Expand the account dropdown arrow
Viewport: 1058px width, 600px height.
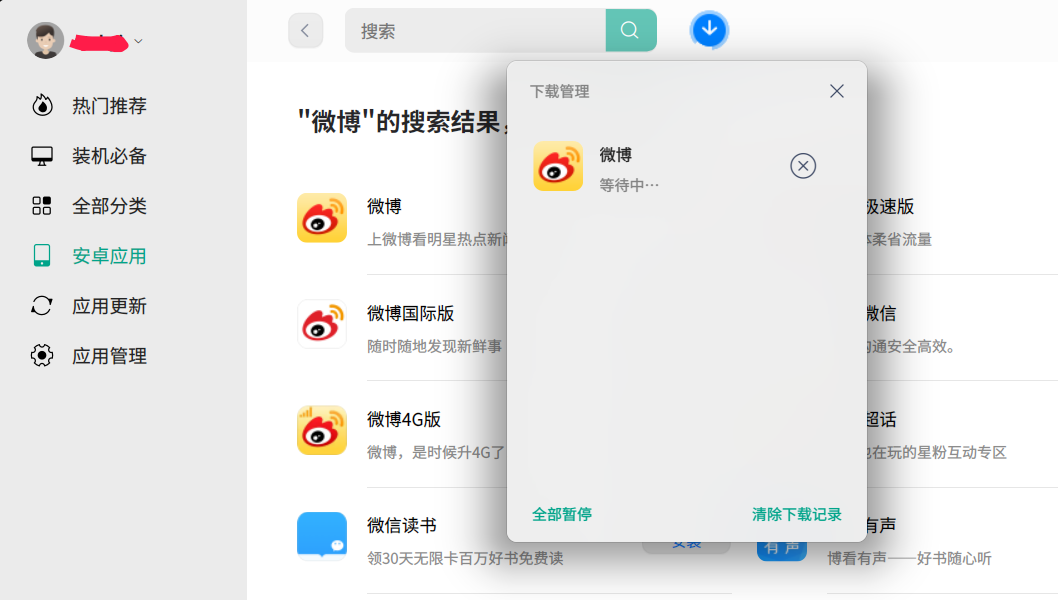138,41
